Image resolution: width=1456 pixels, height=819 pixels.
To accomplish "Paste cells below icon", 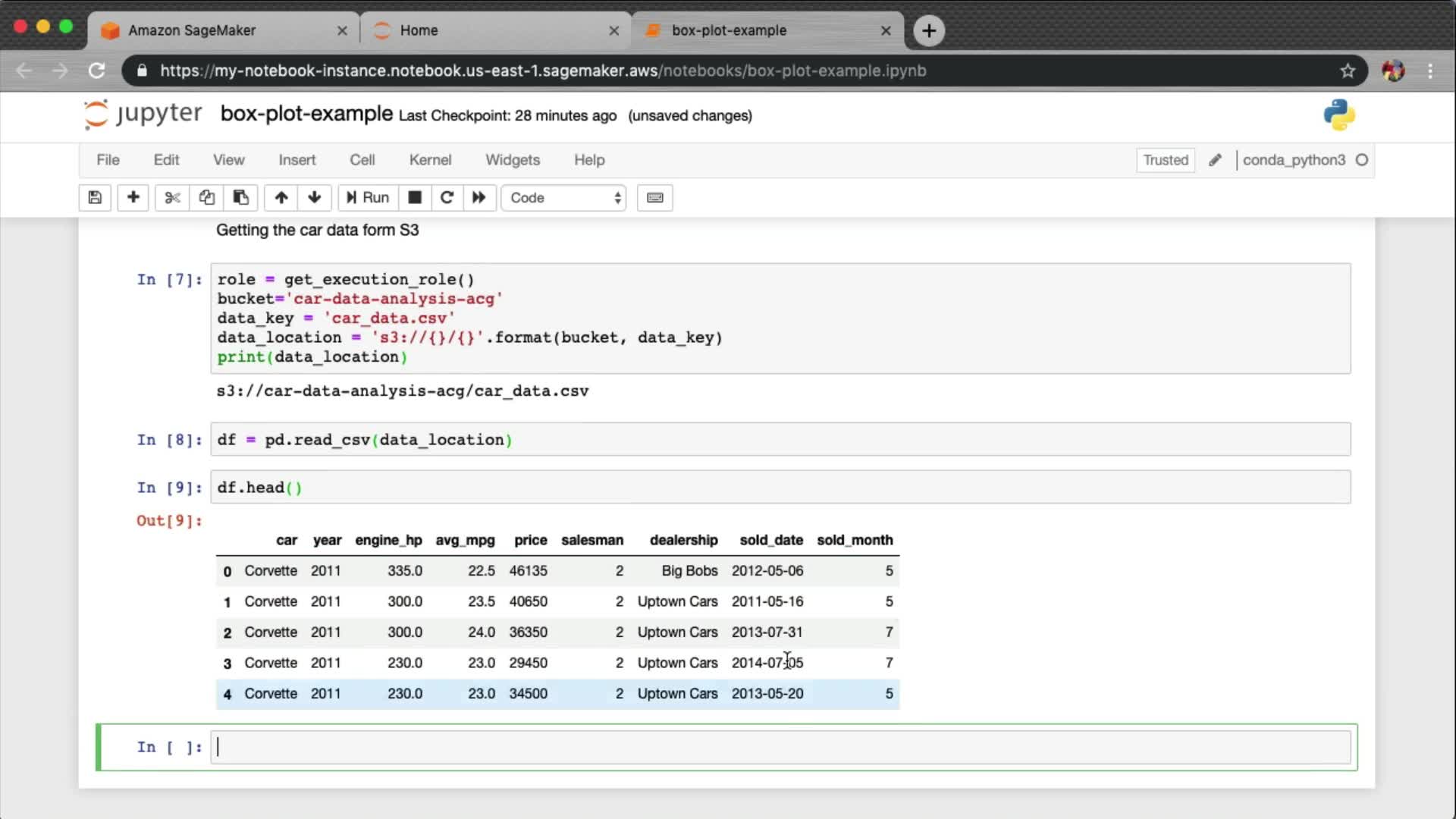I will 240,198.
